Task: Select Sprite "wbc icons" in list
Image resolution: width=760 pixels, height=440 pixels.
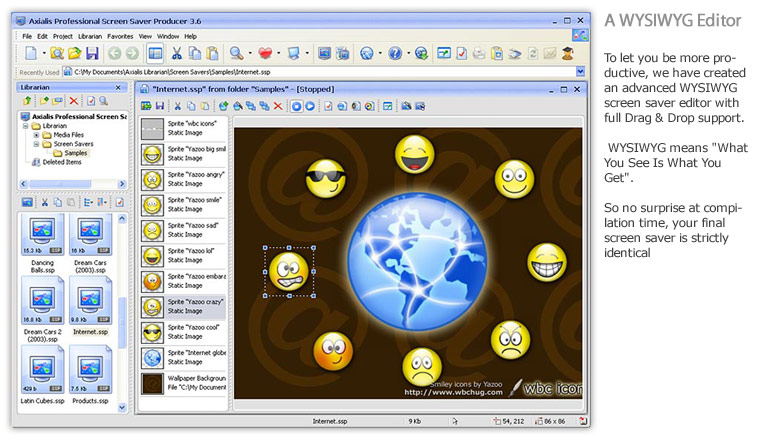Action: (183, 128)
